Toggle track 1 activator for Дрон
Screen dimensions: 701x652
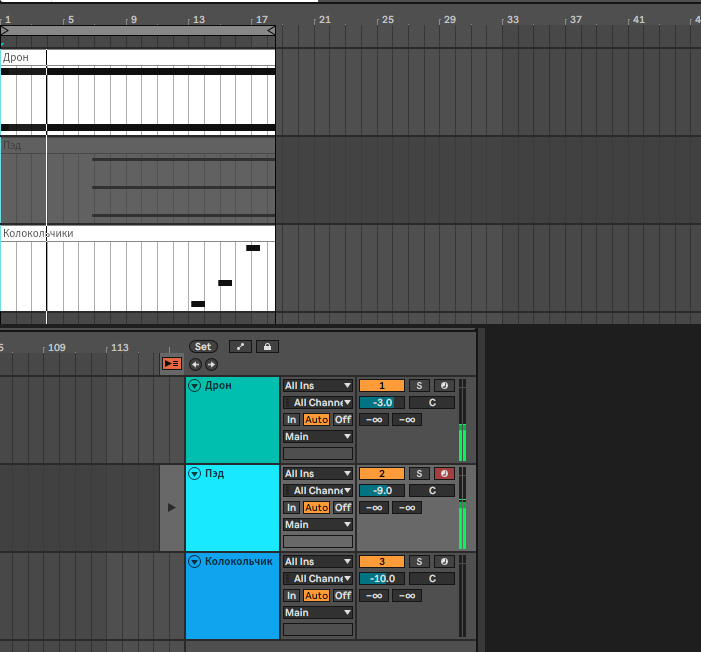click(382, 385)
